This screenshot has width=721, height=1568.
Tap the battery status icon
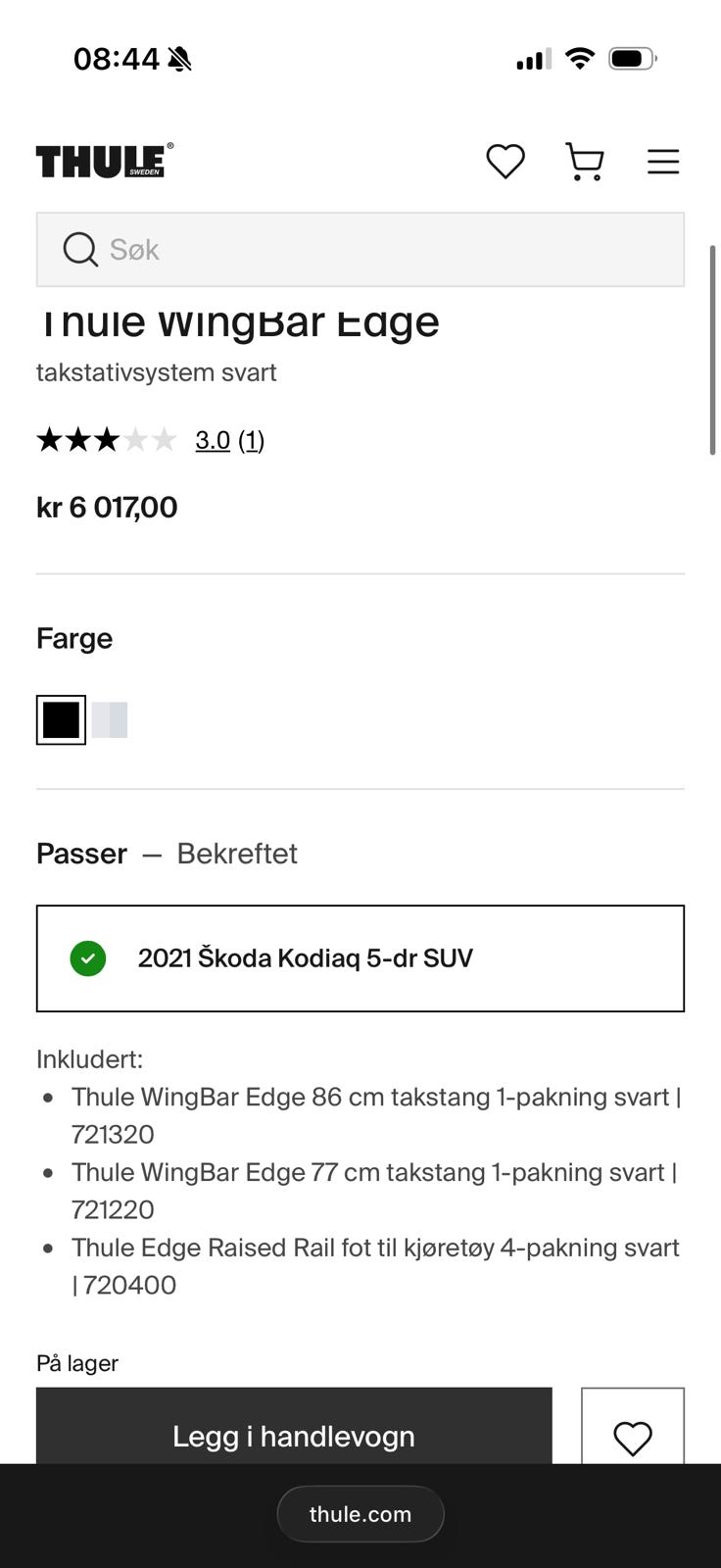(633, 59)
